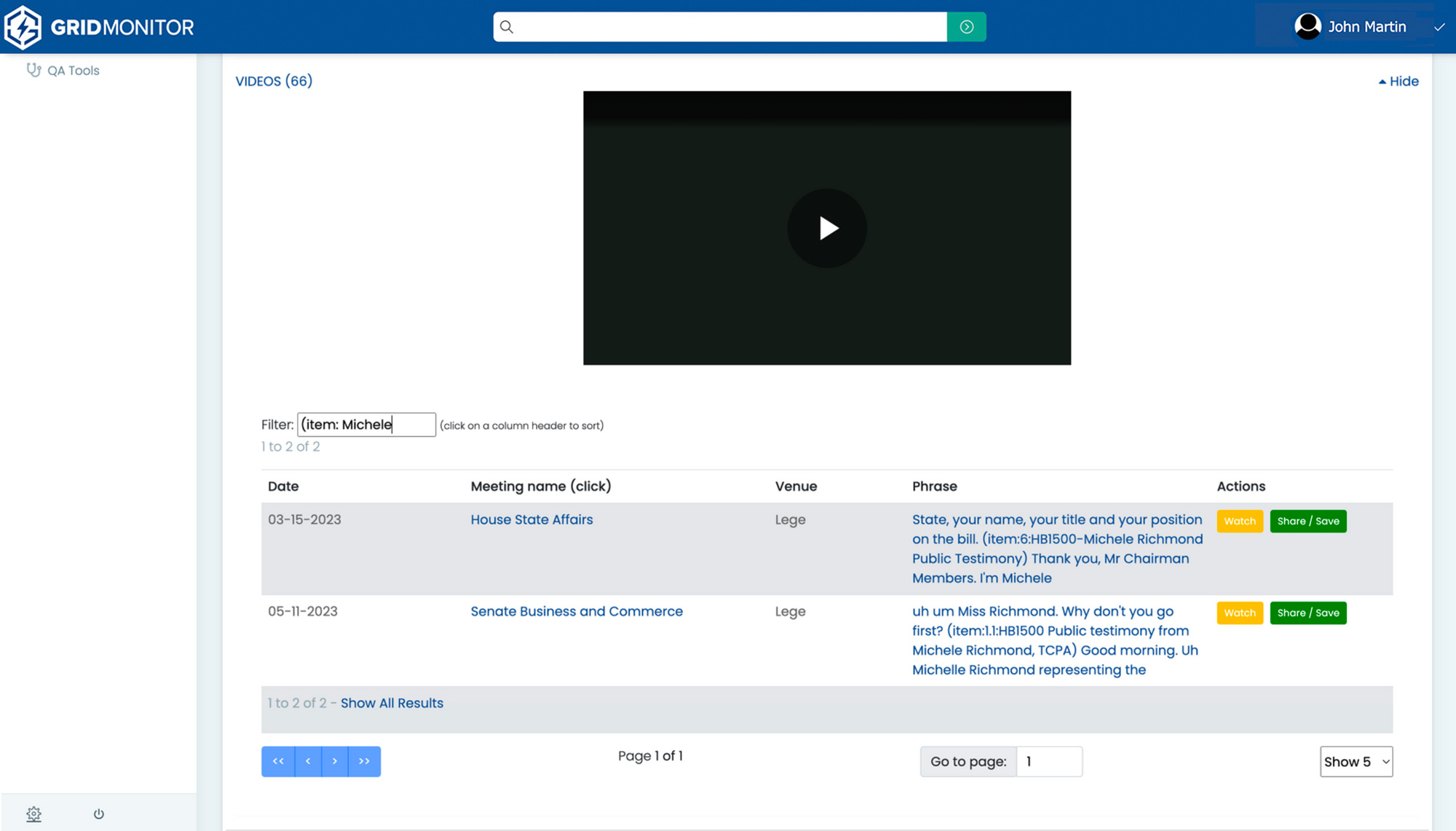Share or save Senate Business clip
Image resolution: width=1456 pixels, height=831 pixels.
tap(1308, 613)
